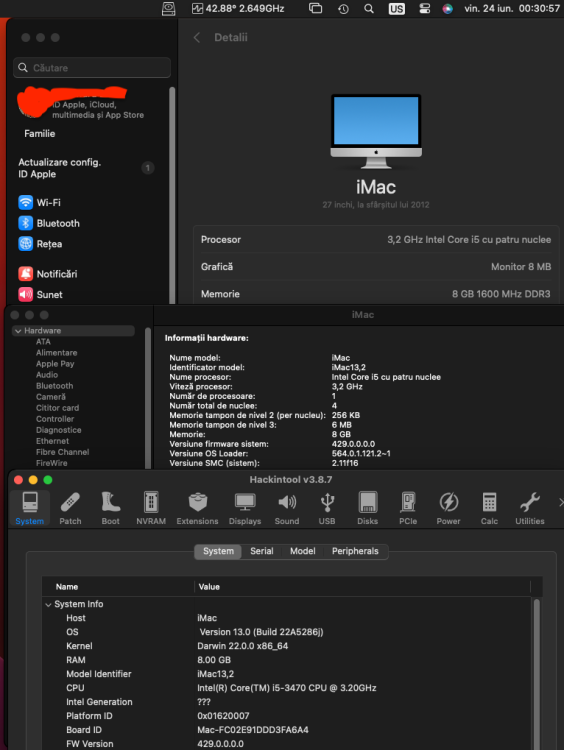Select Ethernet in Hardware list
This screenshot has height=750, width=564.
point(52,441)
